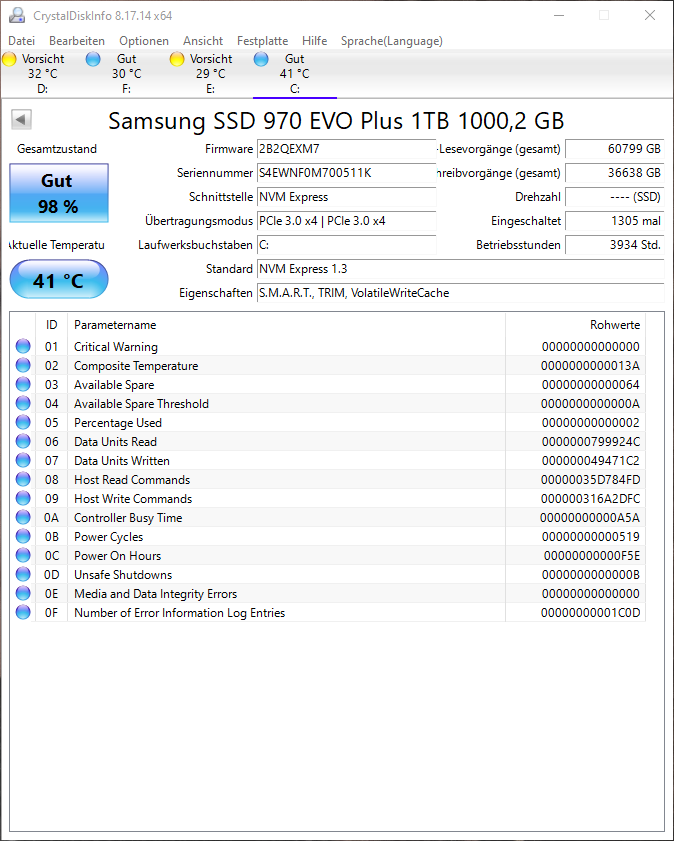Click the disk title Samsung SSD 970 EVO Plus
Image resolution: width=674 pixels, height=841 pixels.
(x=336, y=121)
